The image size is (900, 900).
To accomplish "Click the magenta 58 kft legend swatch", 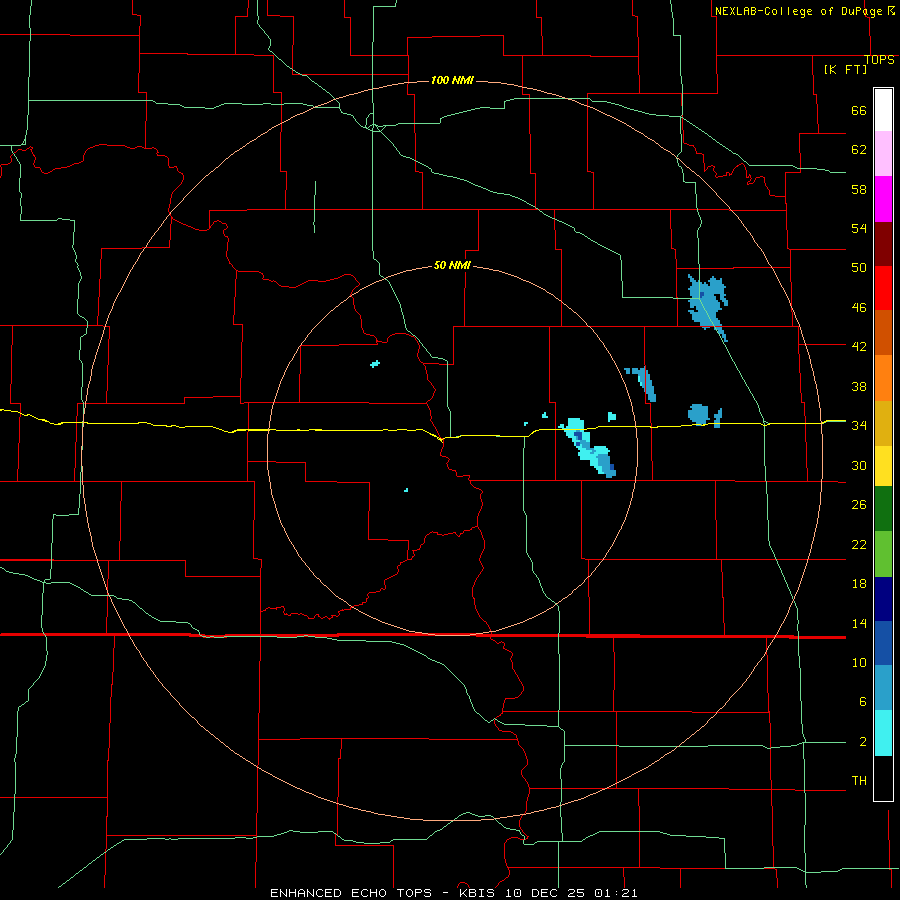I will pyautogui.click(x=883, y=199).
